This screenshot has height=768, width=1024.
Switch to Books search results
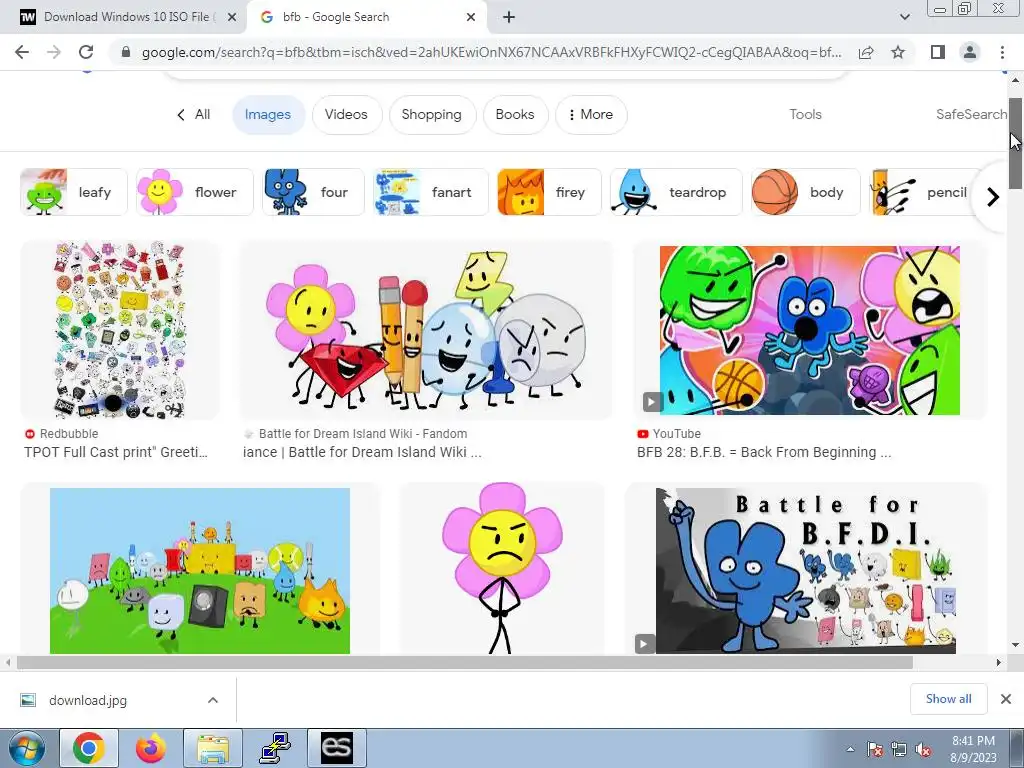[x=515, y=115]
